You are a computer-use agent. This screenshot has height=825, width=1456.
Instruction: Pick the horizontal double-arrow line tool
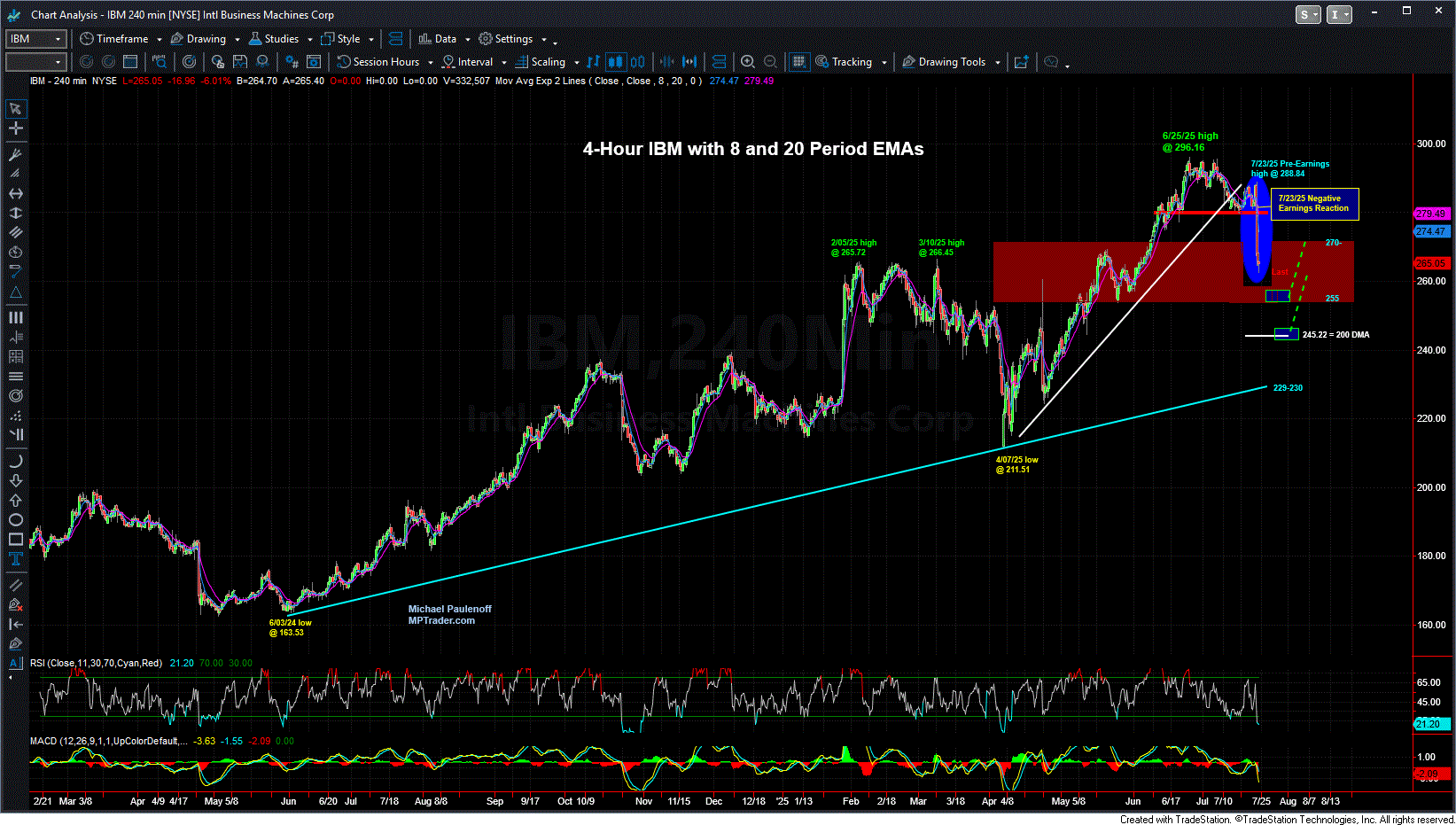[15, 193]
